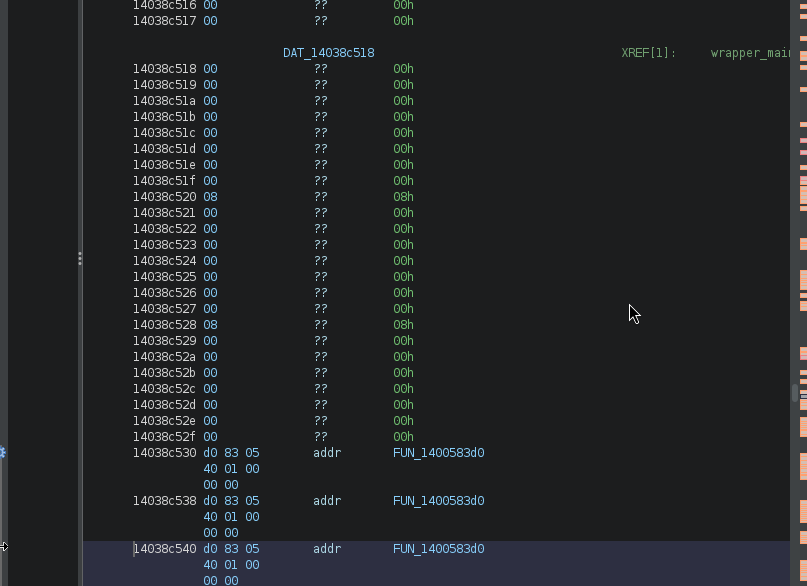This screenshot has height=586, width=807.
Task: Follow the wrapper_main cross-reference
Action: coord(750,53)
